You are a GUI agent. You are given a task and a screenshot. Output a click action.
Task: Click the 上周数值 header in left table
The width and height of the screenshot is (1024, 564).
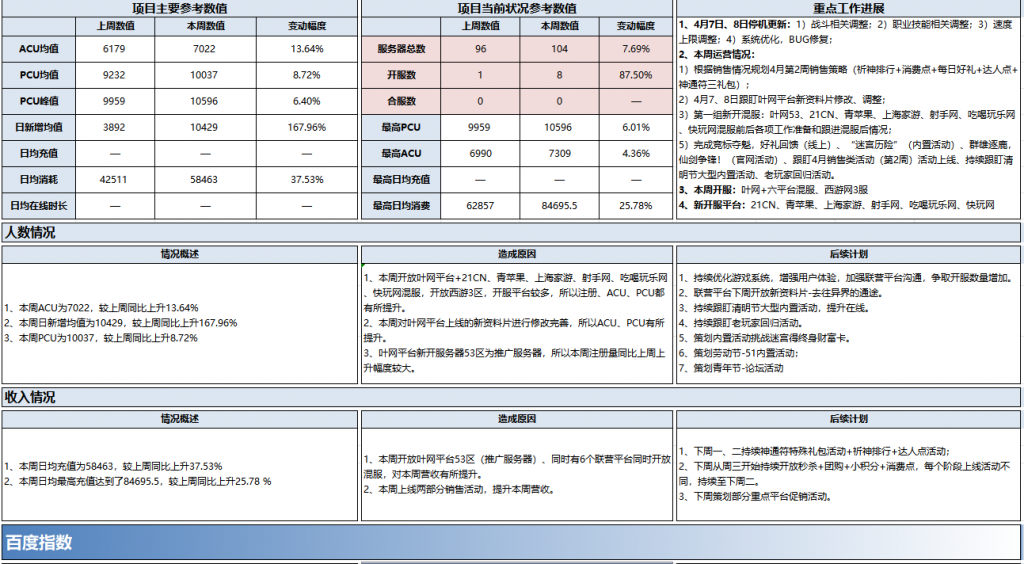tap(114, 27)
